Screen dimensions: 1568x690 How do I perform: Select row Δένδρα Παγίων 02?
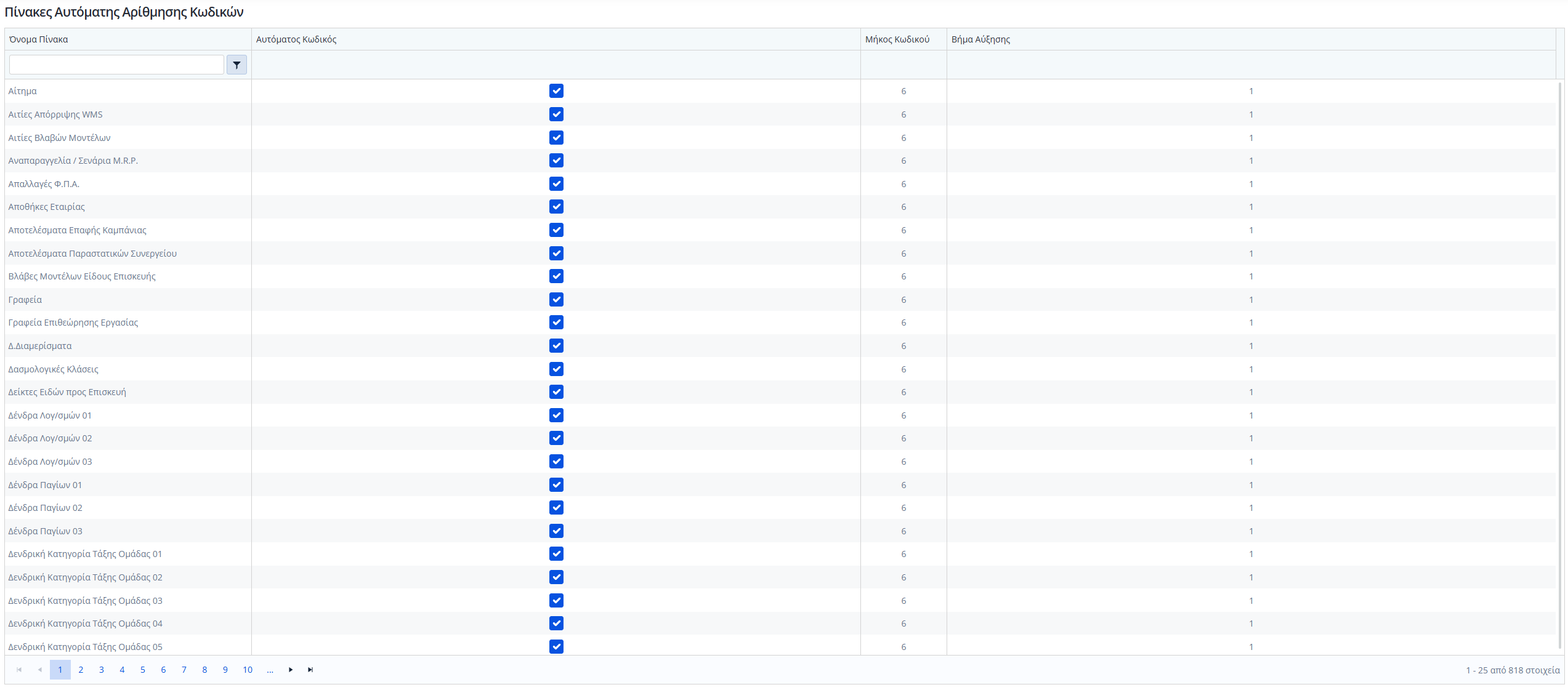point(780,508)
